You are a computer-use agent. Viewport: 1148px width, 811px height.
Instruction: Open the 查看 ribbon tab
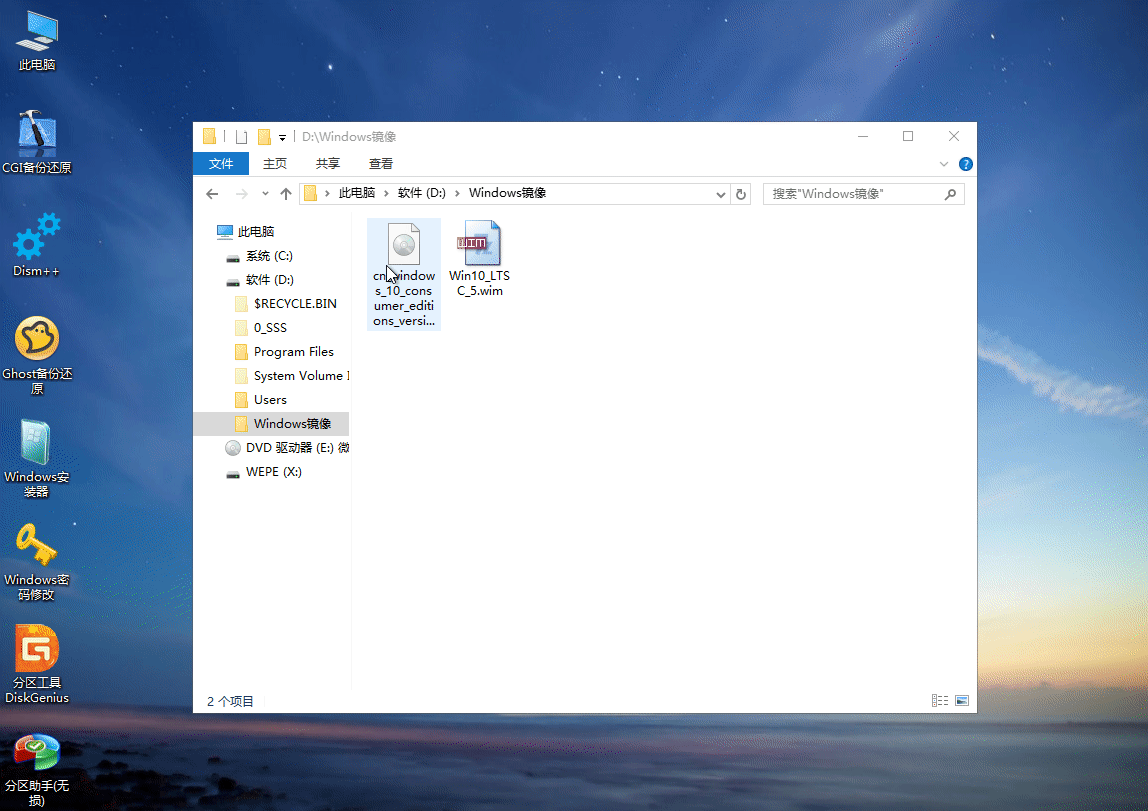[381, 164]
